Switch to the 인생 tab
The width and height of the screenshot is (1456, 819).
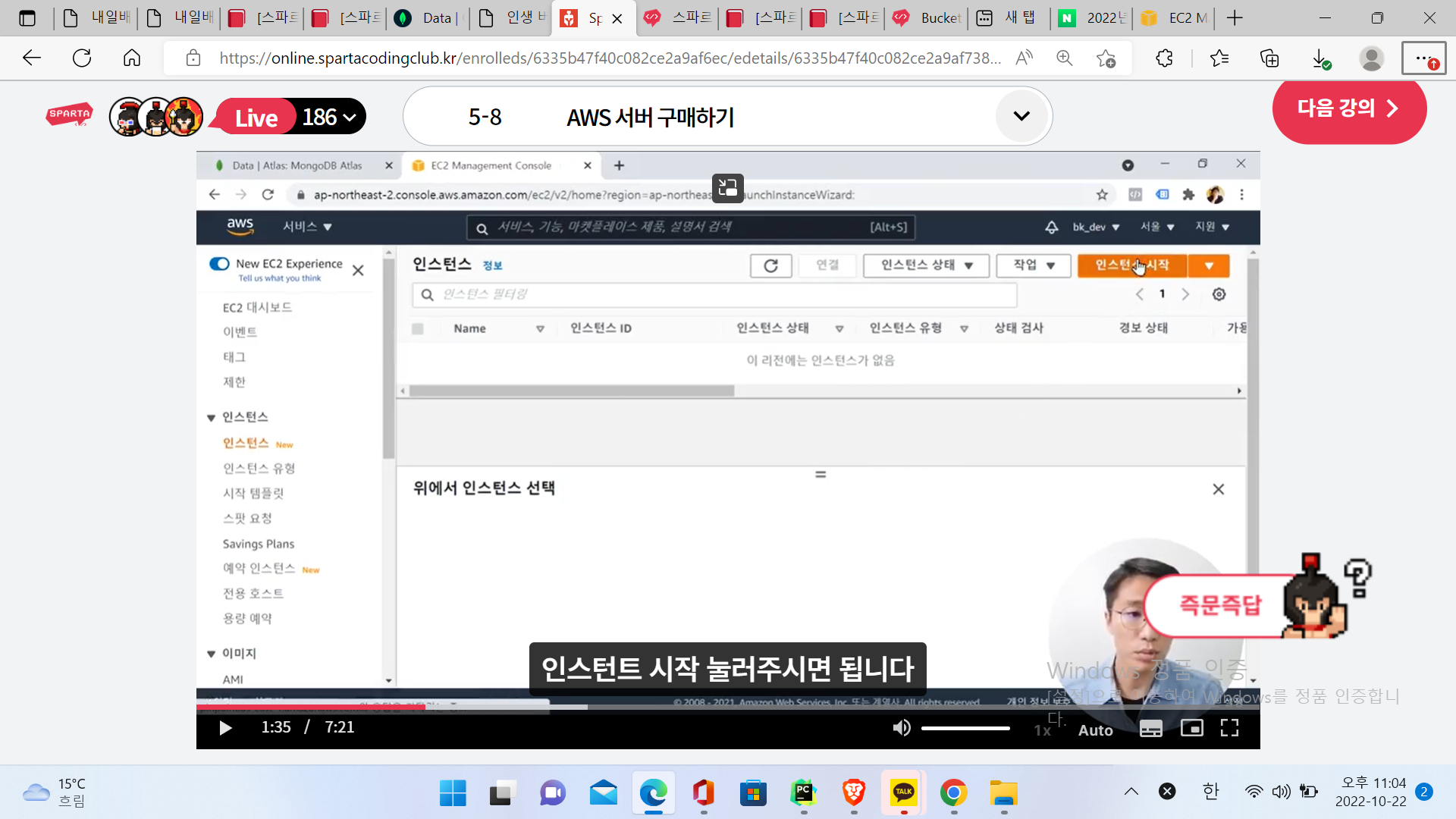point(510,18)
